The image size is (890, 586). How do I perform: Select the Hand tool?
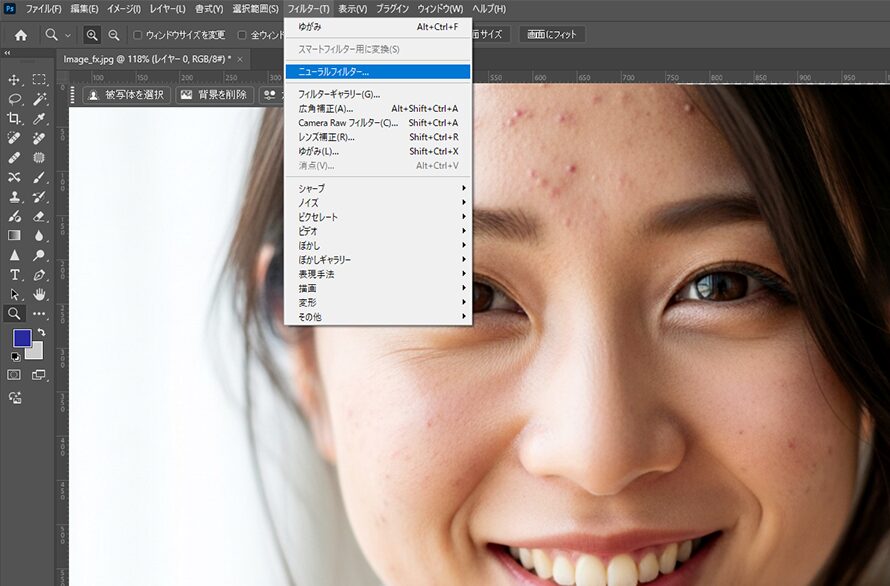coord(37,294)
